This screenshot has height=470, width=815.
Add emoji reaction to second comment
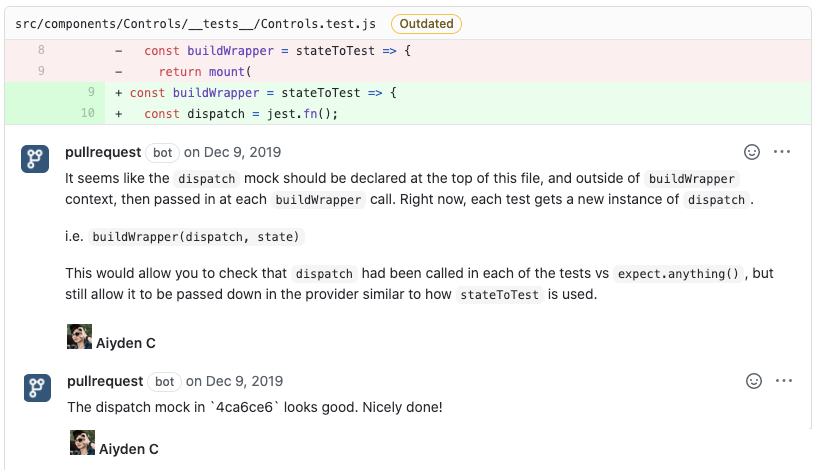(754, 381)
